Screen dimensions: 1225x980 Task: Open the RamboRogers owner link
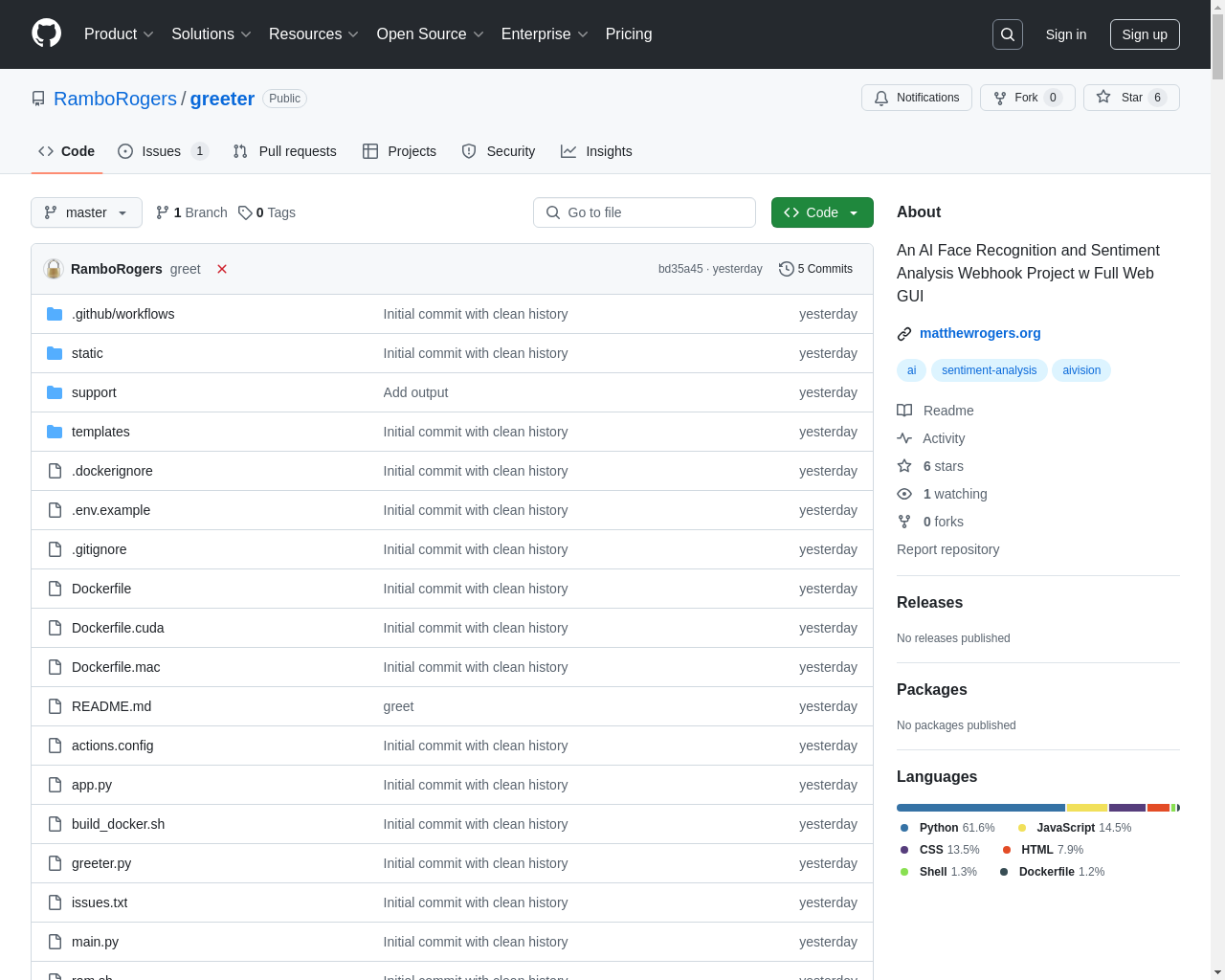point(115,99)
